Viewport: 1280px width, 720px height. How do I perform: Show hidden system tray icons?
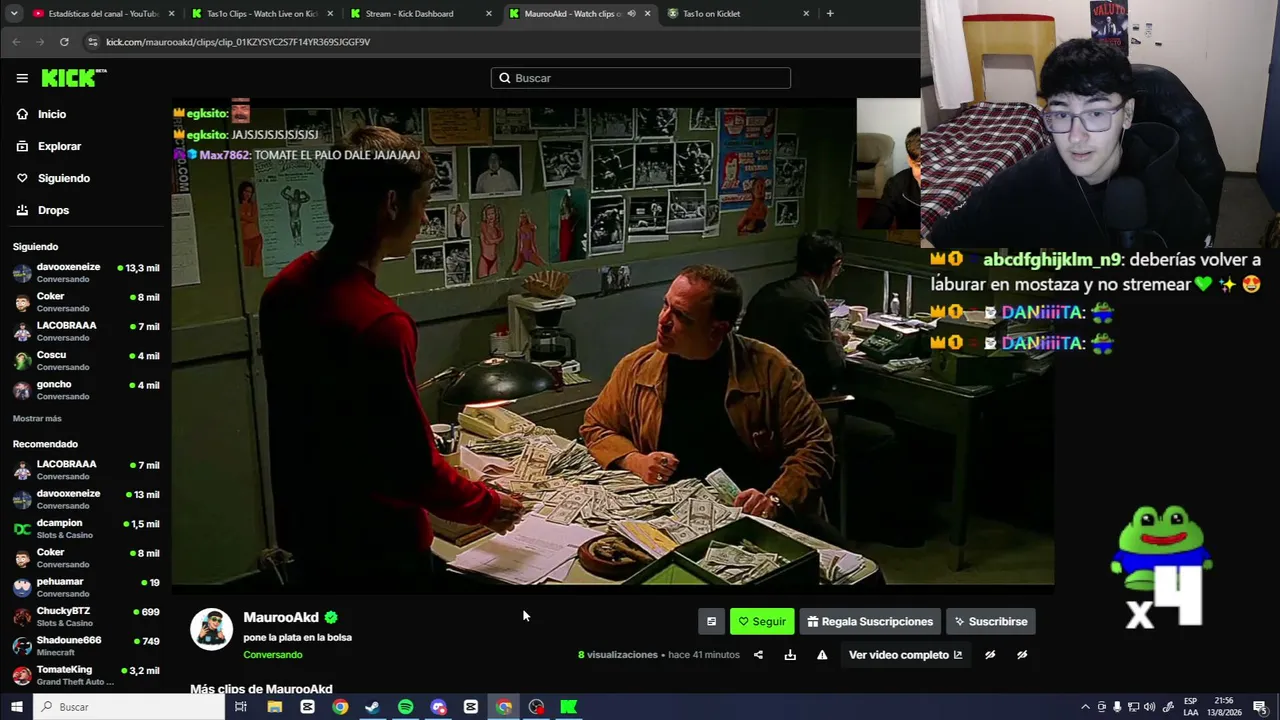point(1085,707)
